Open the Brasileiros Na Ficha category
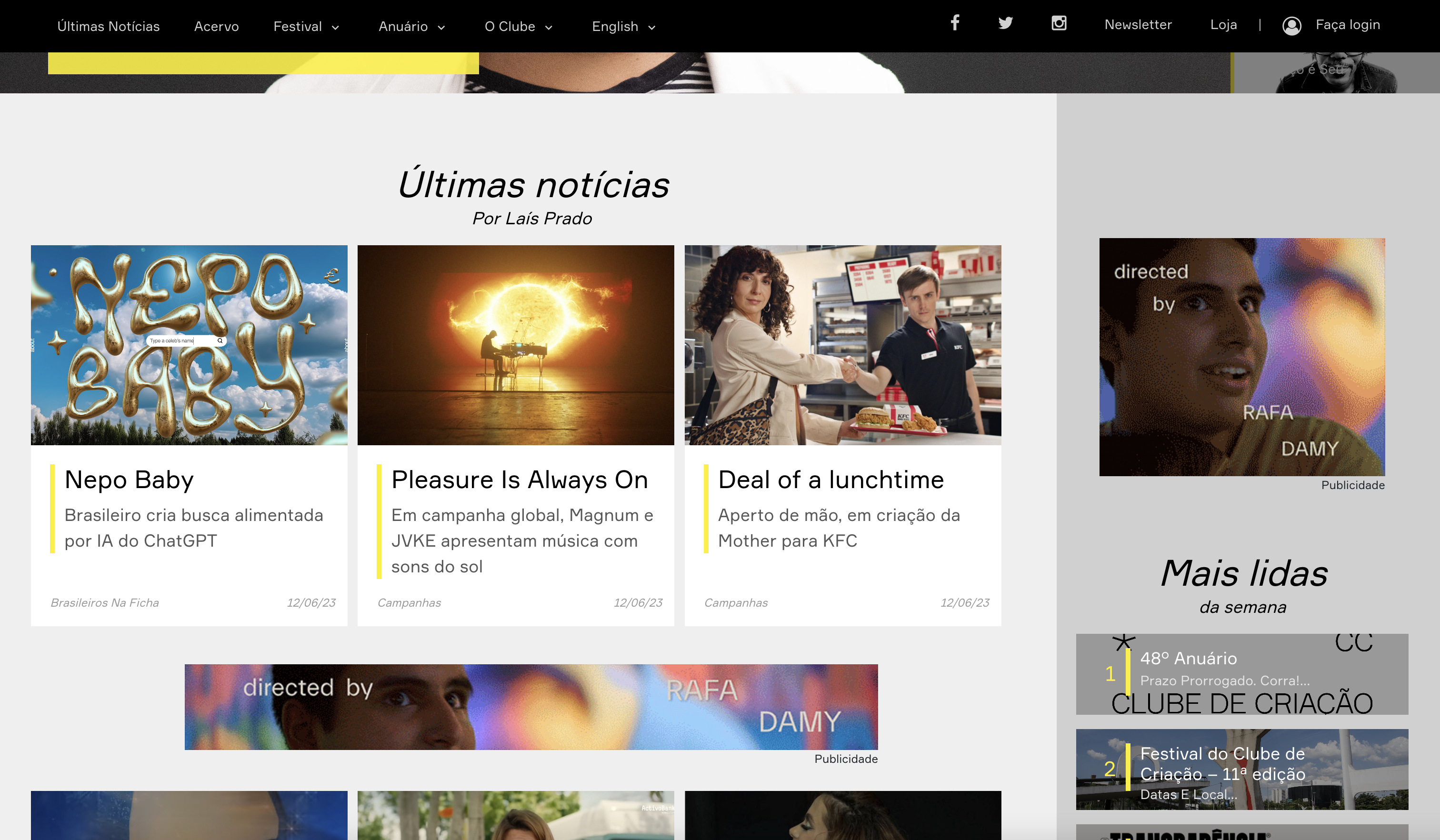Image resolution: width=1440 pixels, height=840 pixels. tap(105, 602)
